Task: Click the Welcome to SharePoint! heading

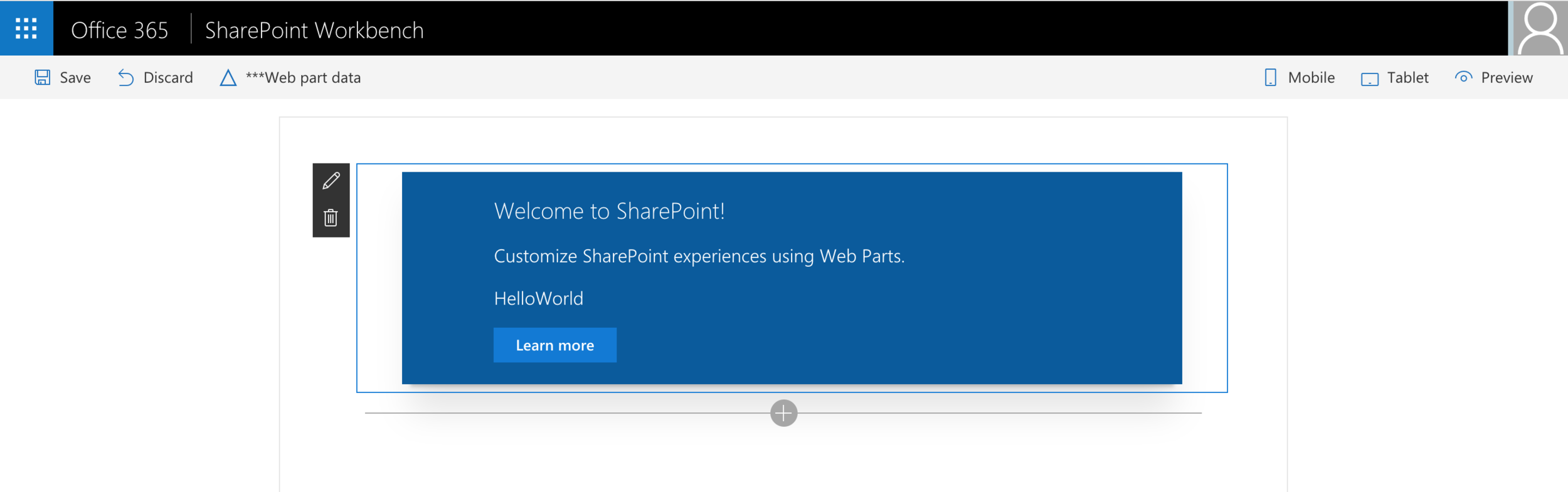Action: coord(609,211)
